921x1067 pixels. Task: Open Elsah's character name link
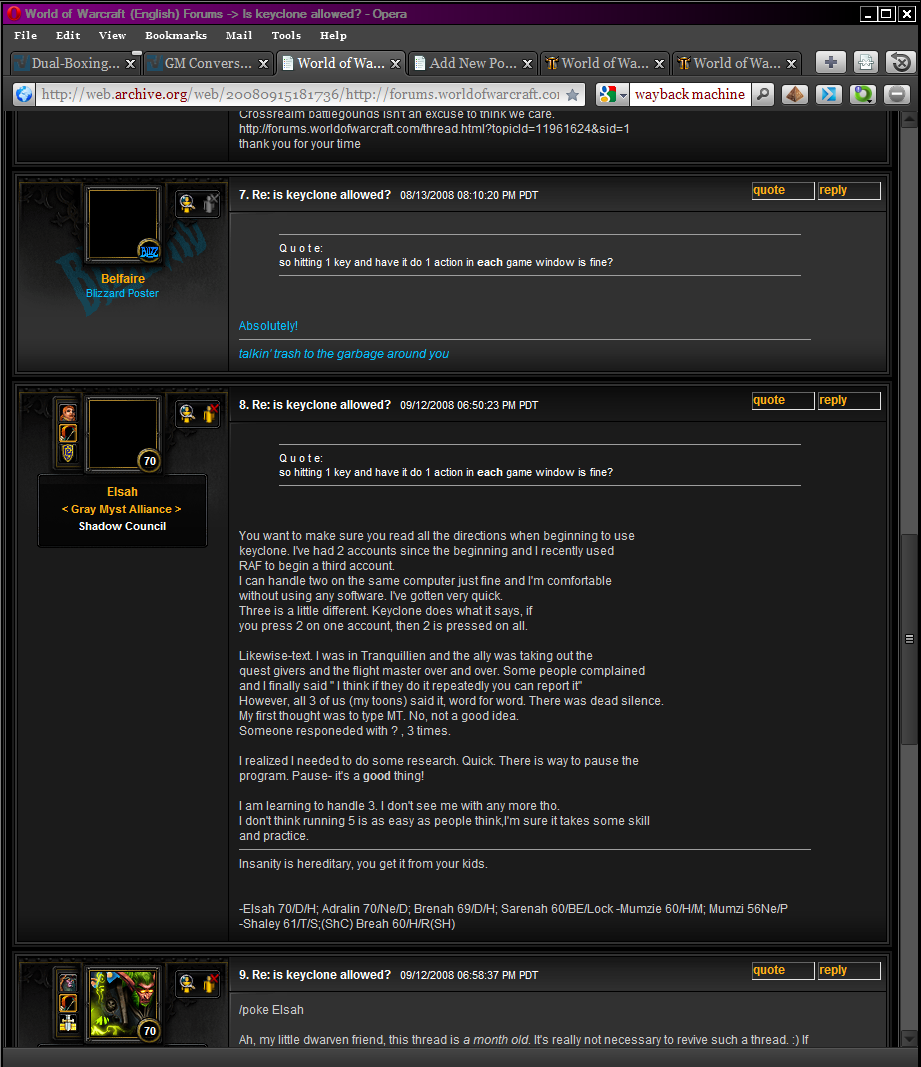pyautogui.click(x=123, y=491)
